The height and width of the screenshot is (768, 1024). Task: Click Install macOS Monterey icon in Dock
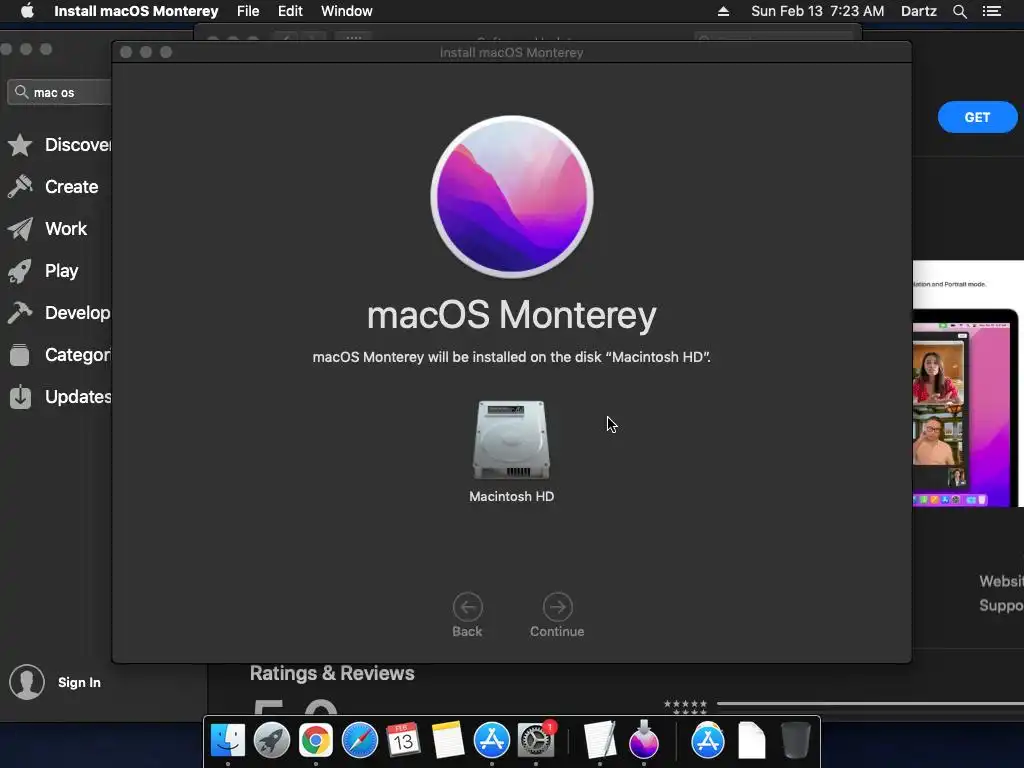pyautogui.click(x=644, y=739)
